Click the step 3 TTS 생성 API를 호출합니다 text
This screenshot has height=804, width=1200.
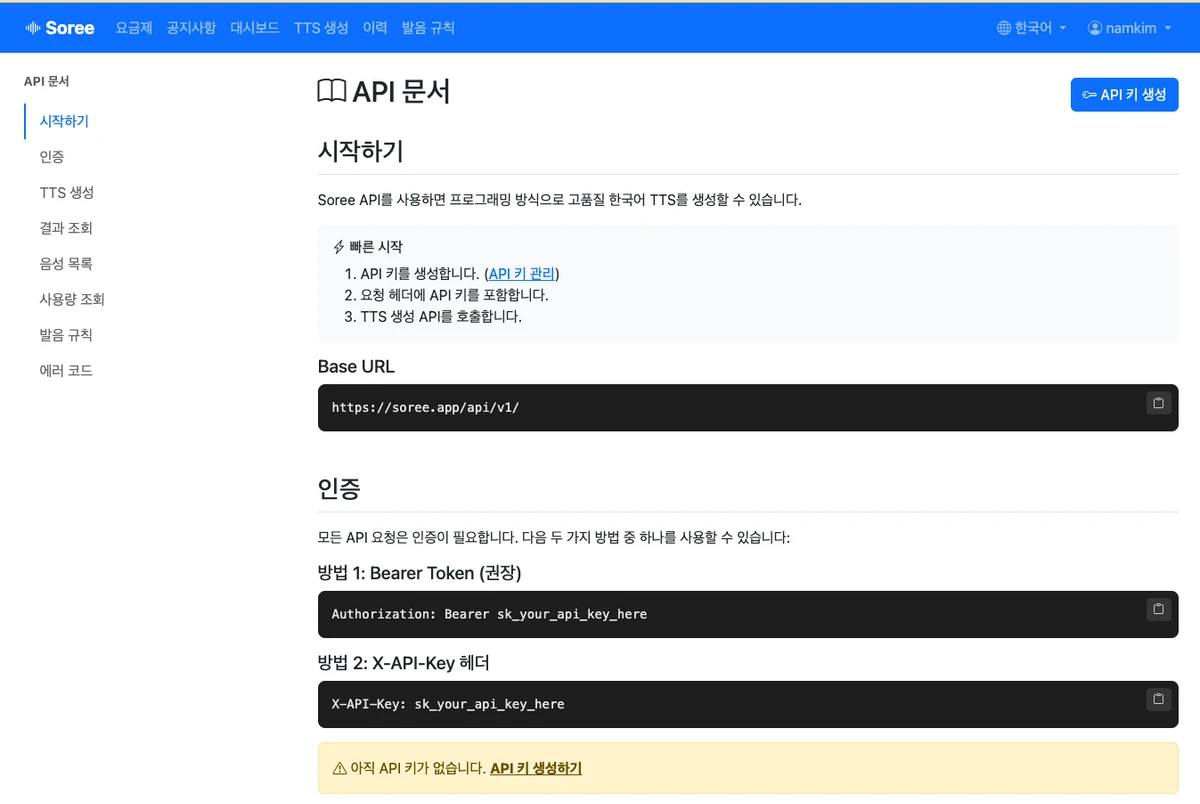pos(441,317)
